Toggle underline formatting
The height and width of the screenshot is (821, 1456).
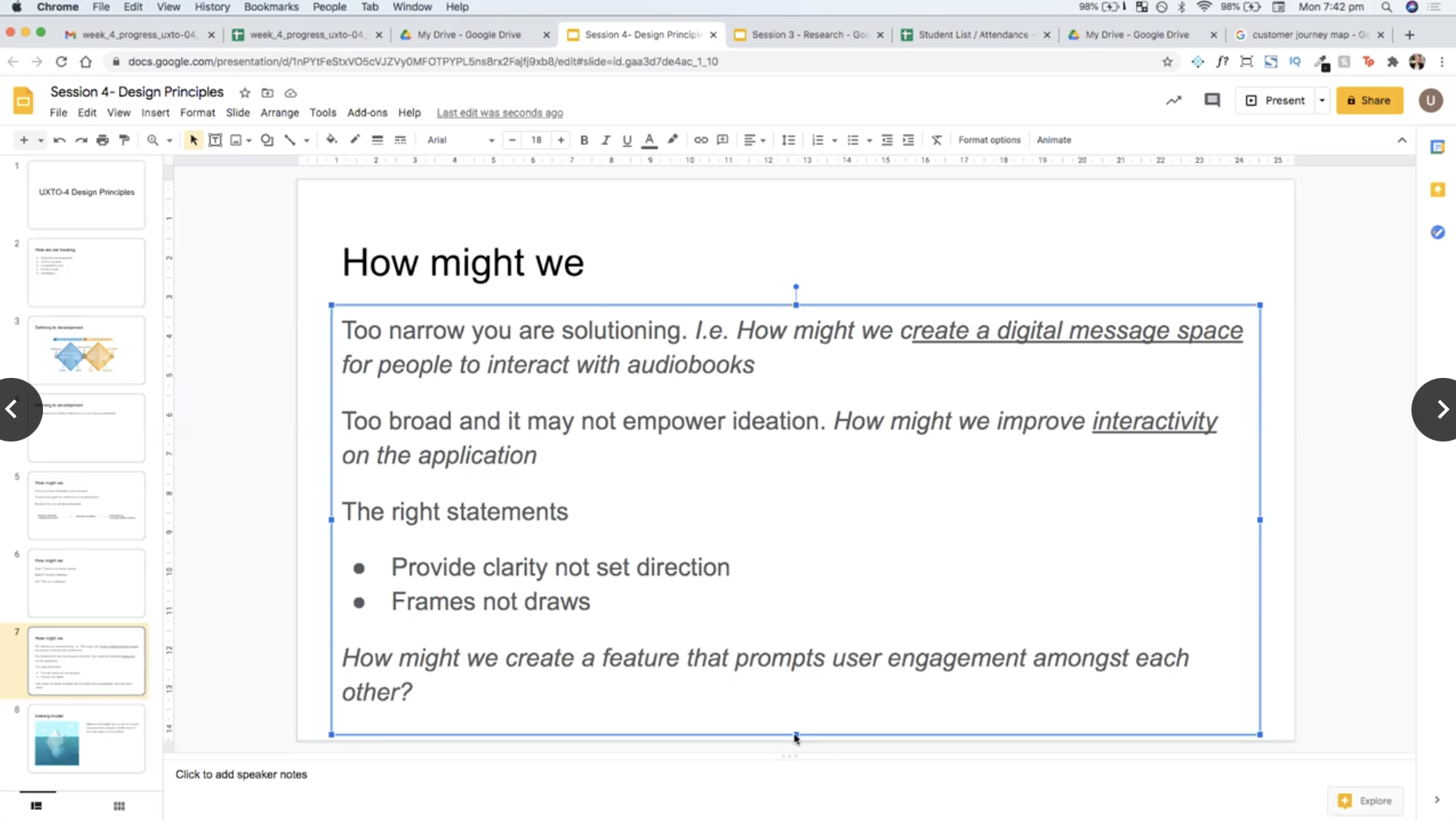(x=627, y=140)
